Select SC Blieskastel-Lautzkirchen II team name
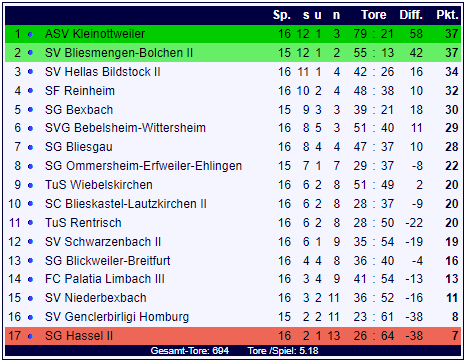The width and height of the screenshot is (468, 362). click(126, 204)
